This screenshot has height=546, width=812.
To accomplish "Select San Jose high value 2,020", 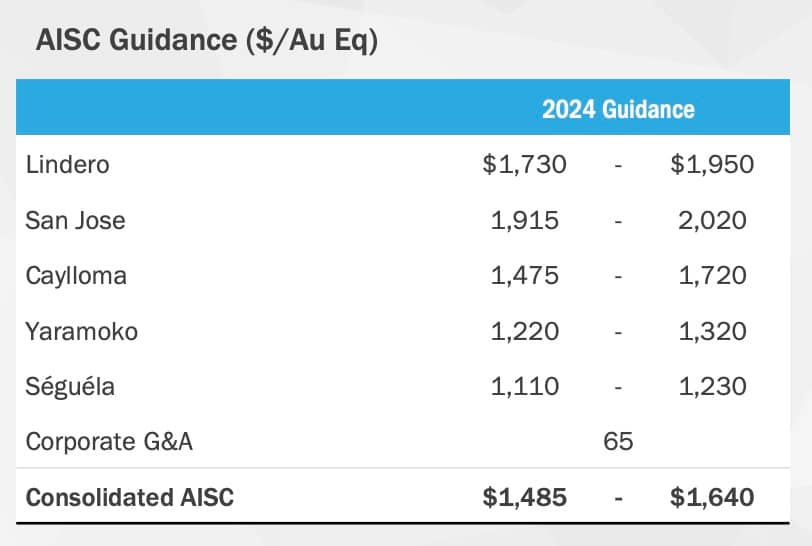I will point(712,220).
